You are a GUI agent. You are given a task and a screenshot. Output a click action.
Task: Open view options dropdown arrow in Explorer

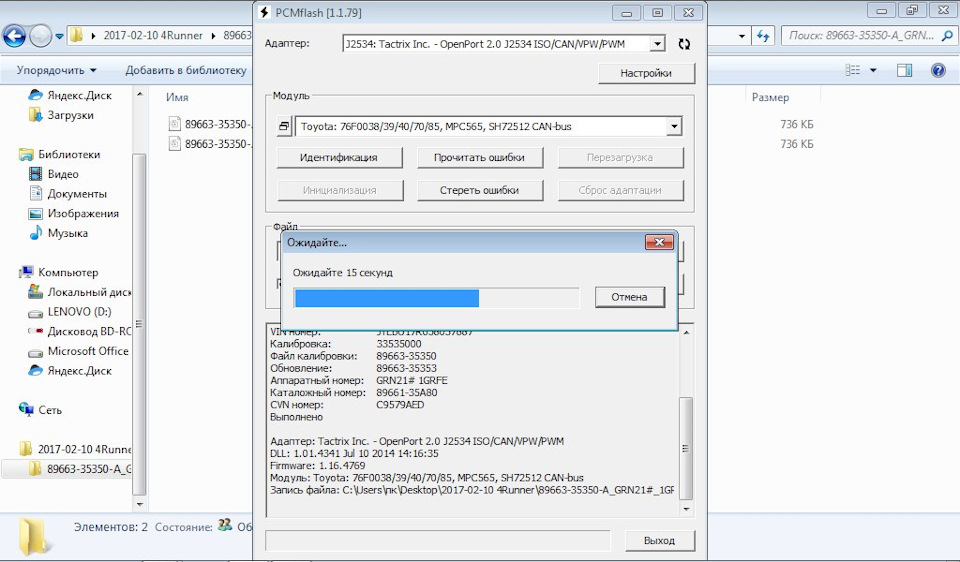(873, 70)
